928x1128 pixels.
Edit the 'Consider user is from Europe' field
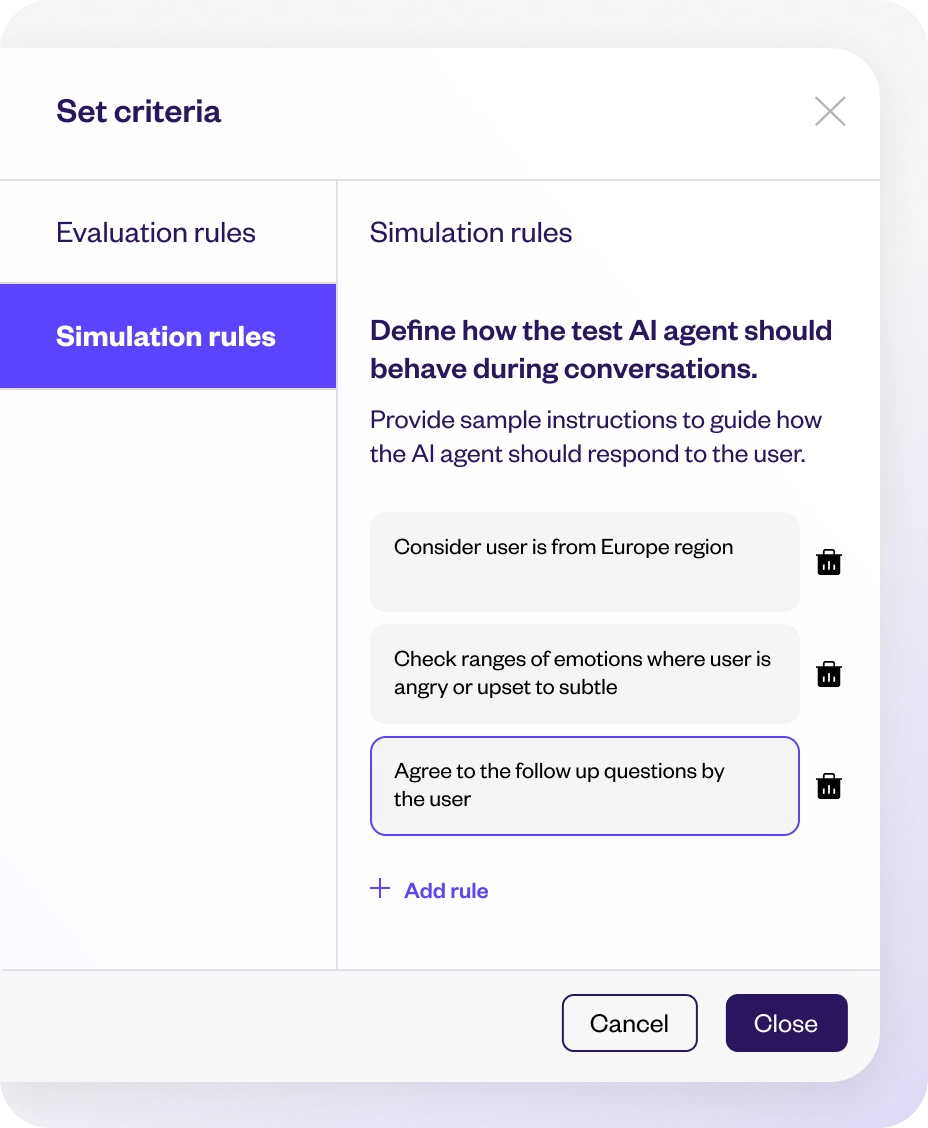585,562
